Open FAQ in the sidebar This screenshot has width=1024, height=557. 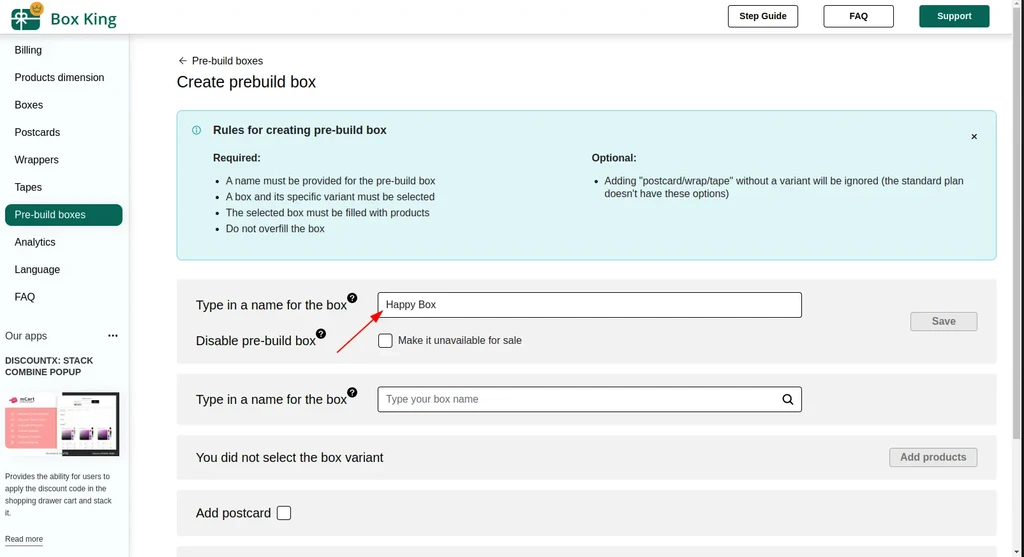pos(25,296)
